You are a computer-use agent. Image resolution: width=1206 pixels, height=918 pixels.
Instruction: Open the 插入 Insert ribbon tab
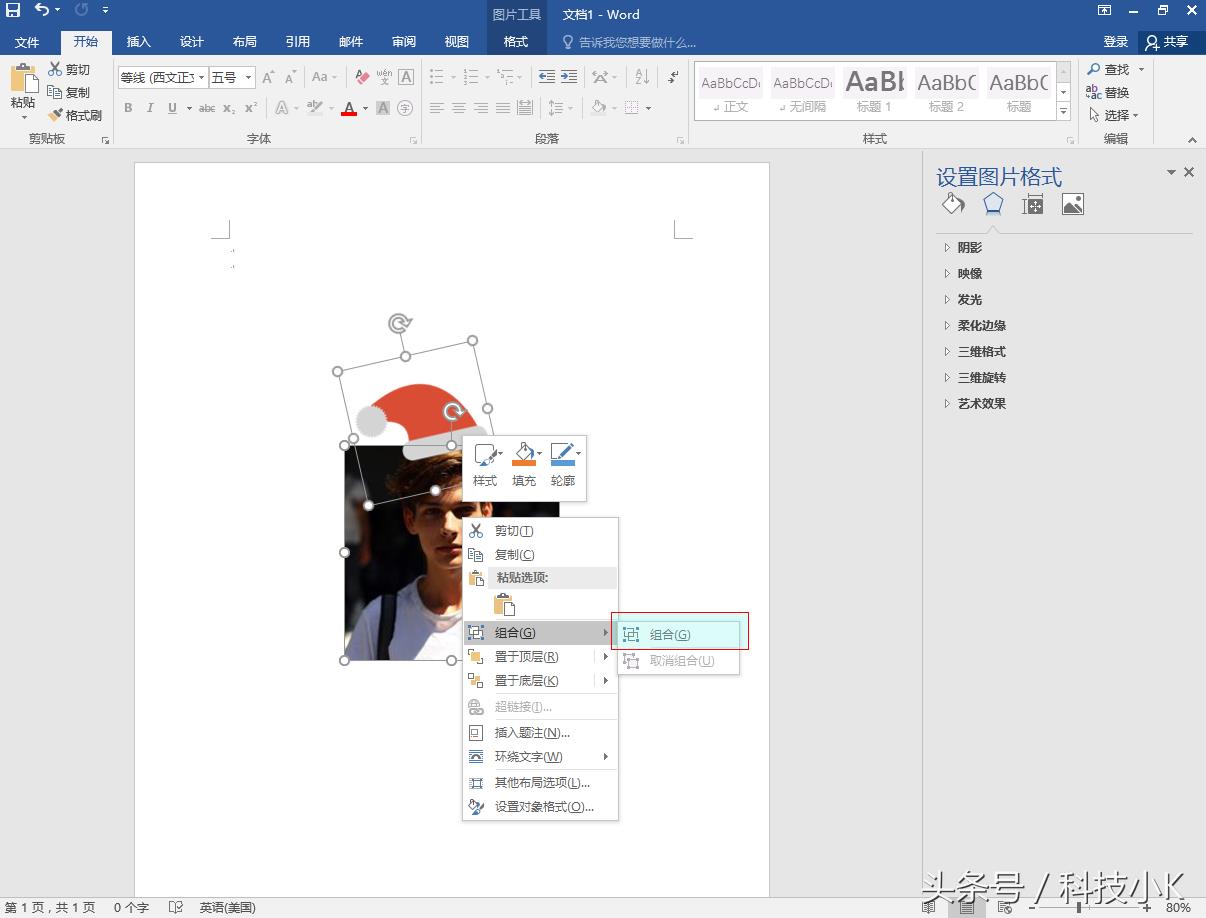[x=138, y=41]
